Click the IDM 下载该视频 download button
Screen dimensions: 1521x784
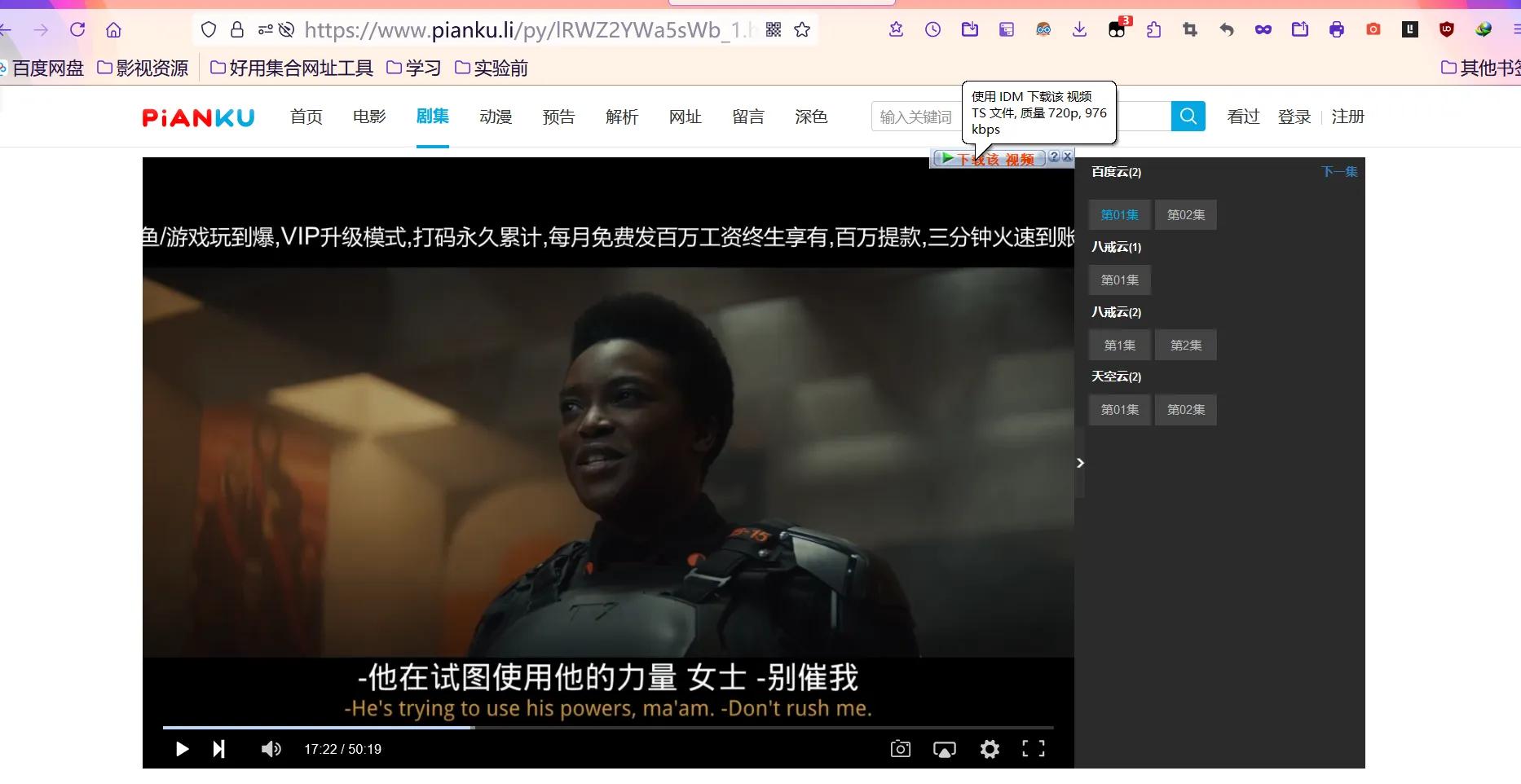[x=989, y=158]
